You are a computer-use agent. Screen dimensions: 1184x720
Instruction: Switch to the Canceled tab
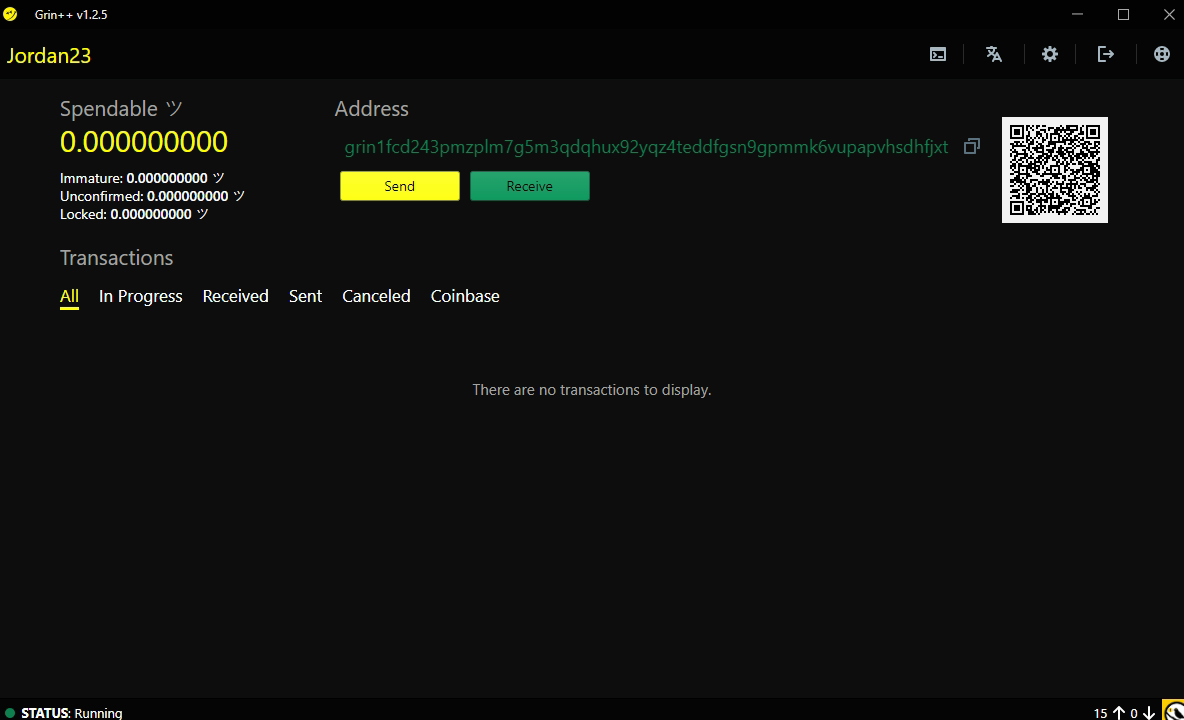pos(376,297)
